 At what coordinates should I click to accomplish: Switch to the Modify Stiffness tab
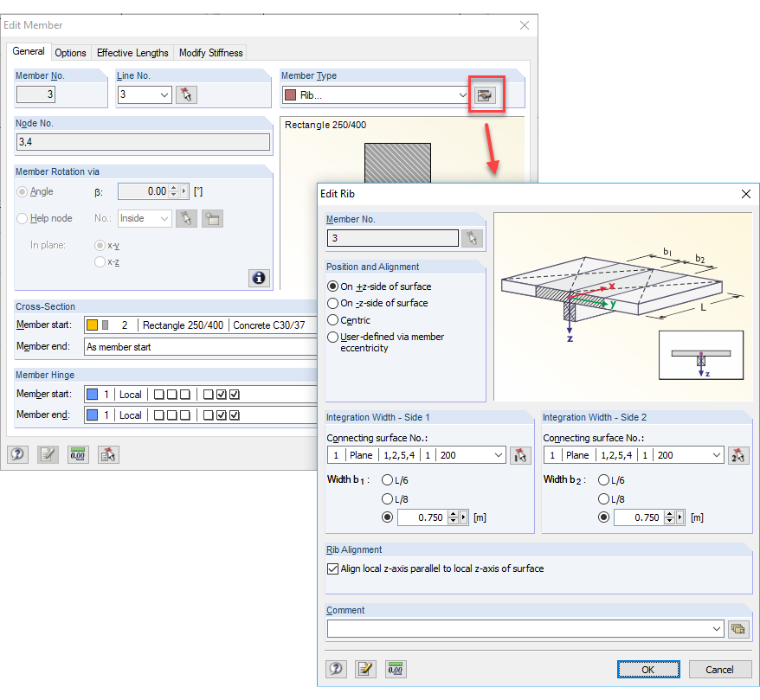point(211,53)
